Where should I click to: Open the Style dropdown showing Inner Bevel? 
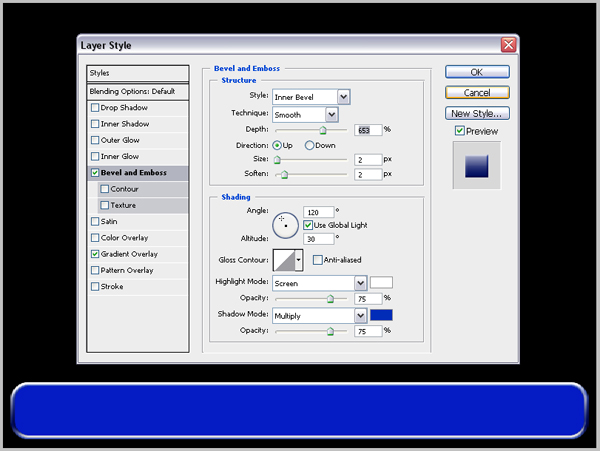(311, 97)
